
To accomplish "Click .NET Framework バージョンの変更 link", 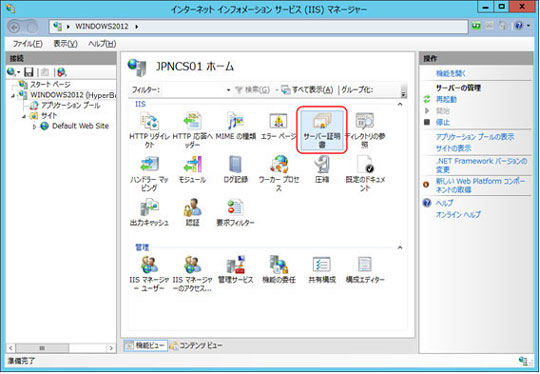I will (481, 165).
